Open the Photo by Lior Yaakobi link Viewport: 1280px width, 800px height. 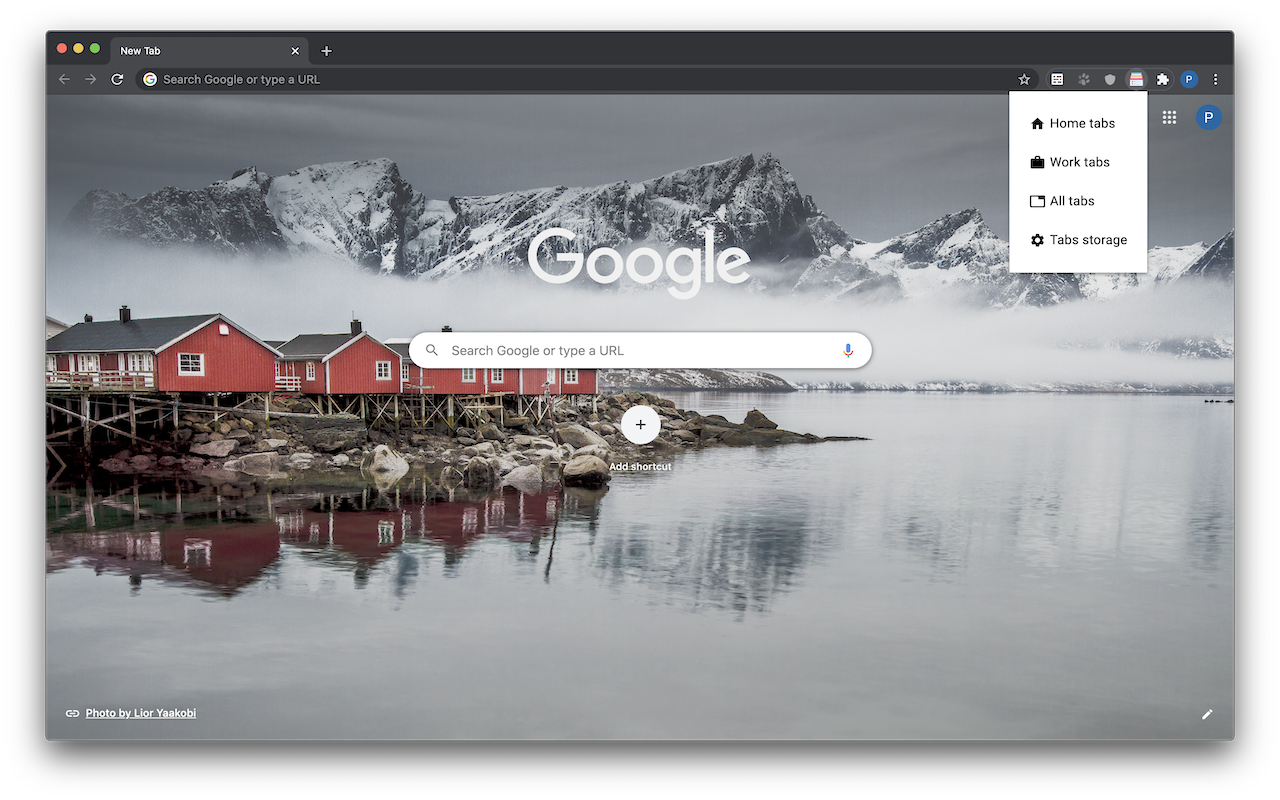(141, 713)
